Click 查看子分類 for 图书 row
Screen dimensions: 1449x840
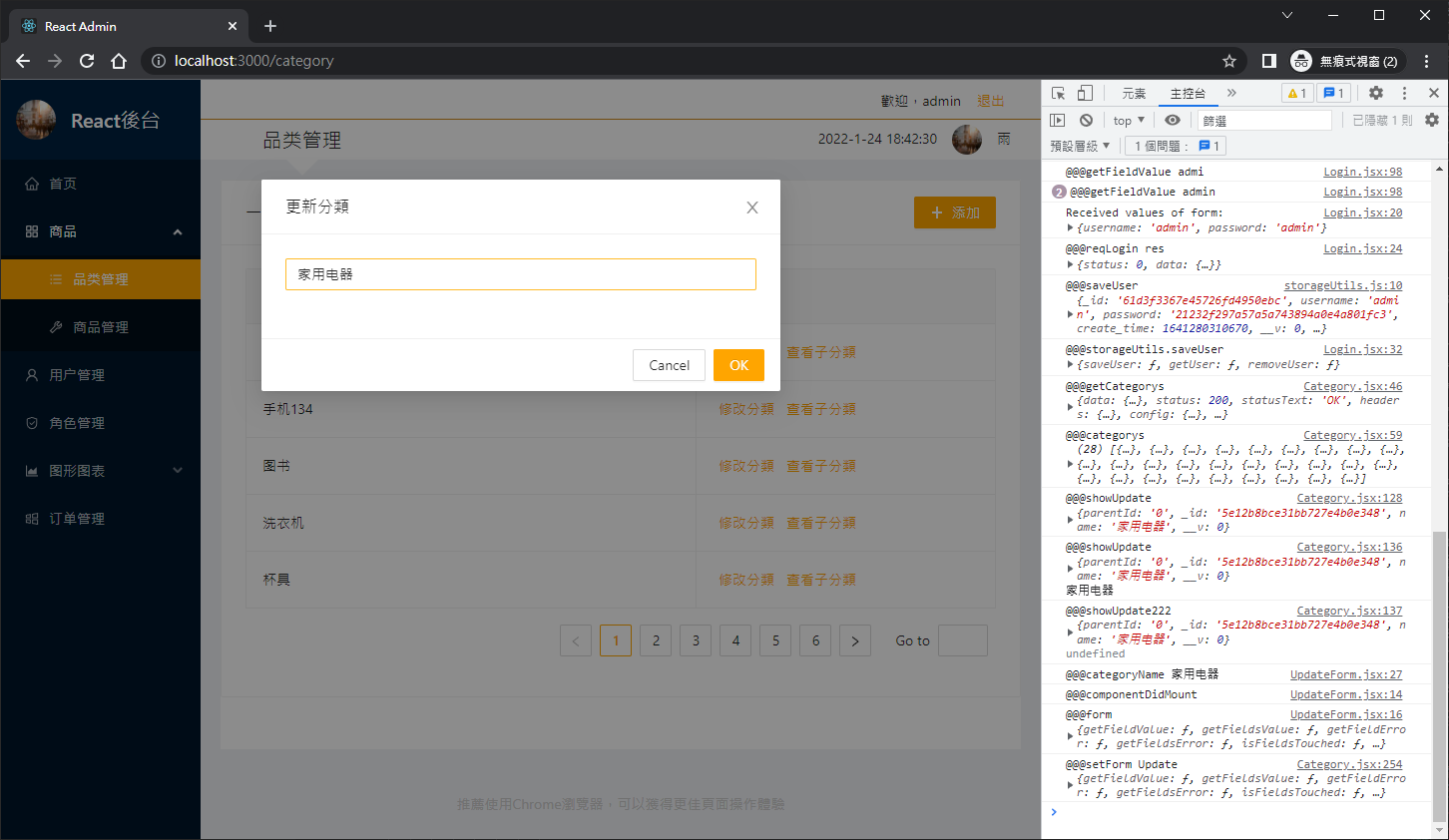(x=821, y=466)
